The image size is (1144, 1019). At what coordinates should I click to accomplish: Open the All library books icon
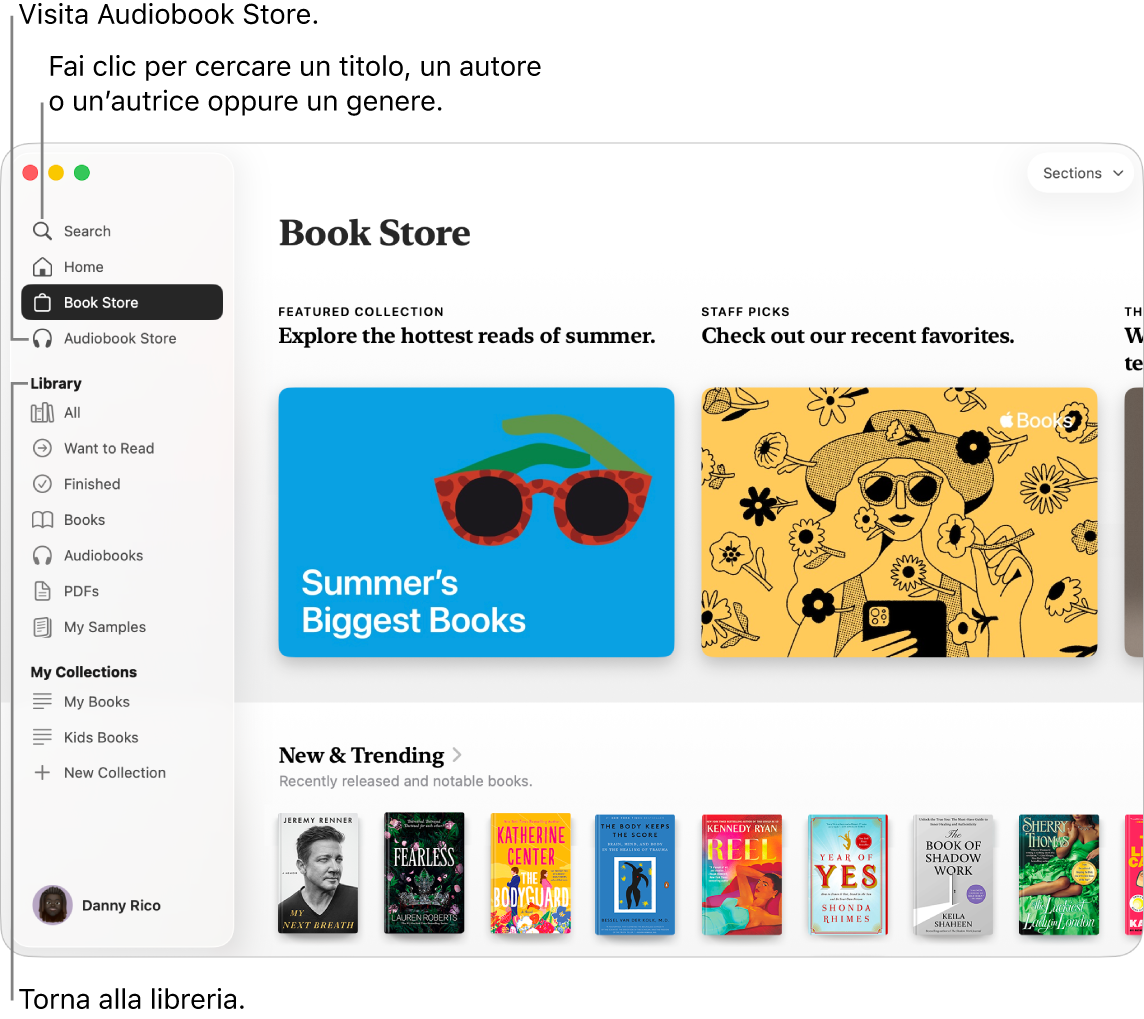(x=42, y=413)
